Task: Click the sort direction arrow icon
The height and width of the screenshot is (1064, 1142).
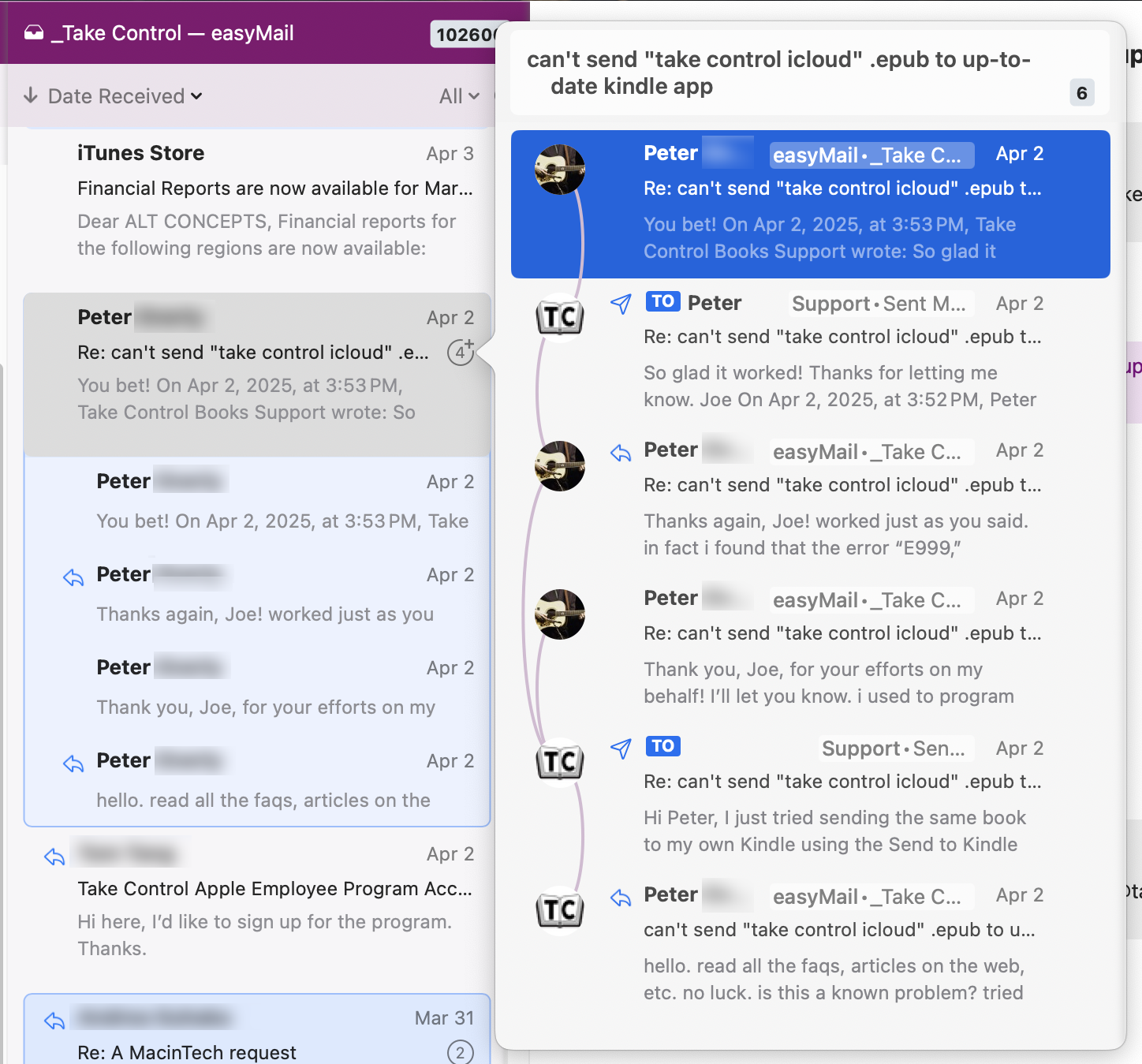Action: (31, 96)
